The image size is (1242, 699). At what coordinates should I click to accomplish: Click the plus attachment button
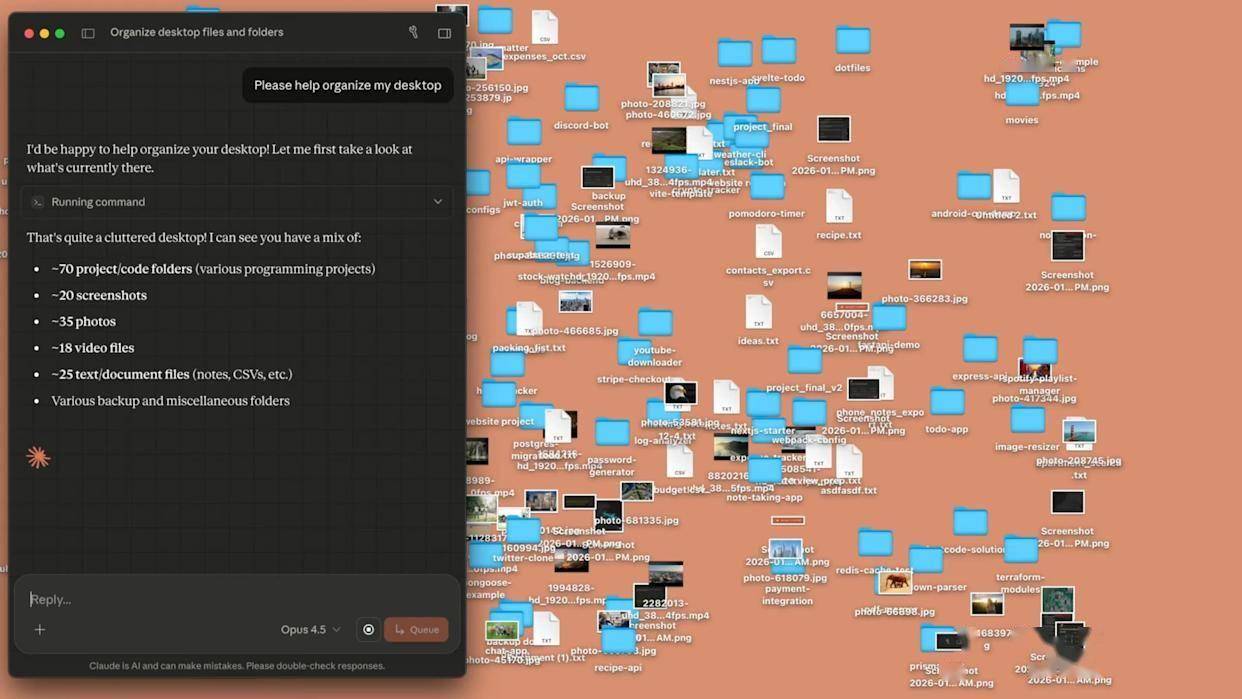40,630
